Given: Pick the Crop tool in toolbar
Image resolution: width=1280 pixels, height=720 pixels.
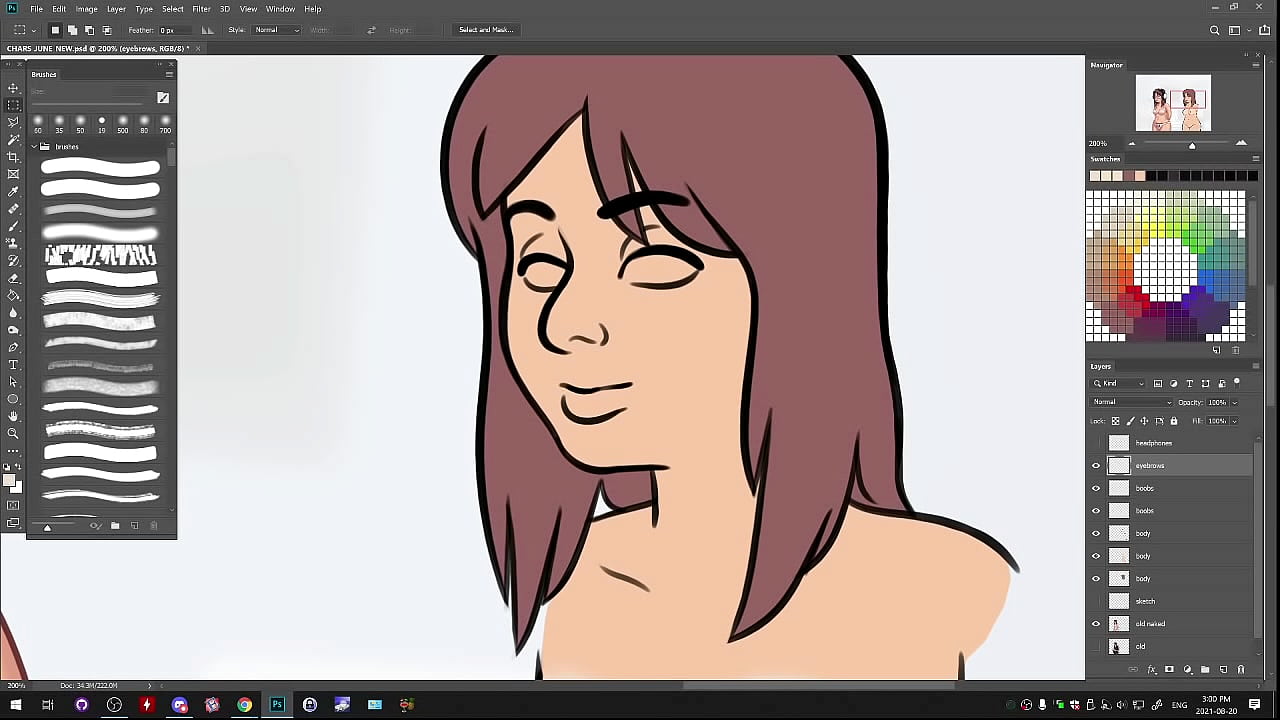Looking at the screenshot, I should pos(13,157).
